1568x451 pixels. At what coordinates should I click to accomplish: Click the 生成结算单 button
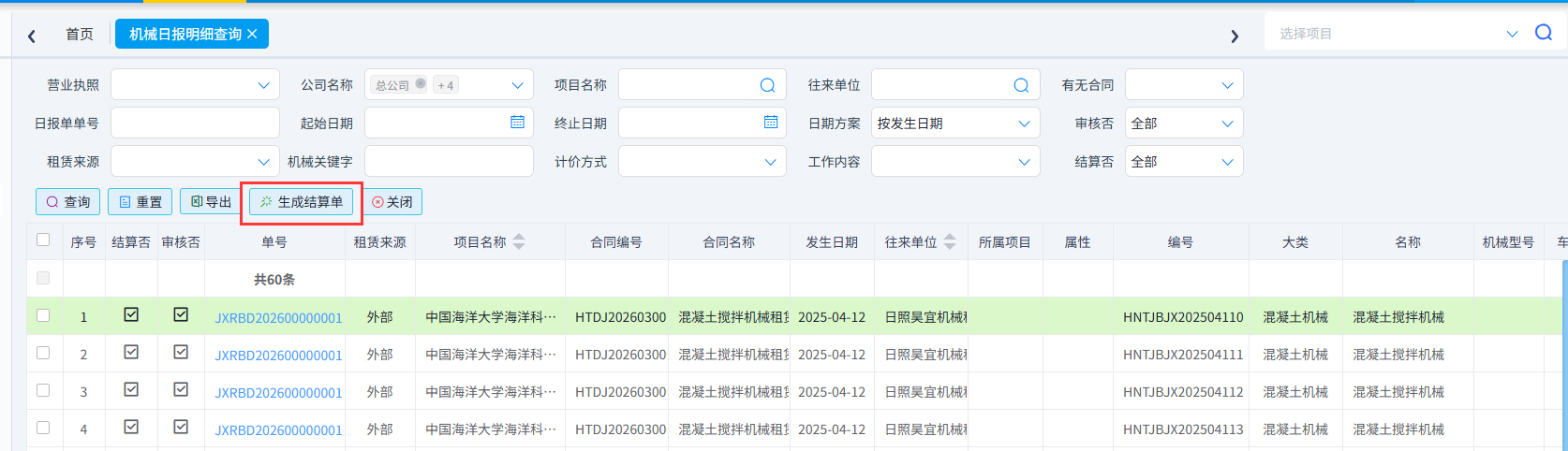[x=301, y=201]
